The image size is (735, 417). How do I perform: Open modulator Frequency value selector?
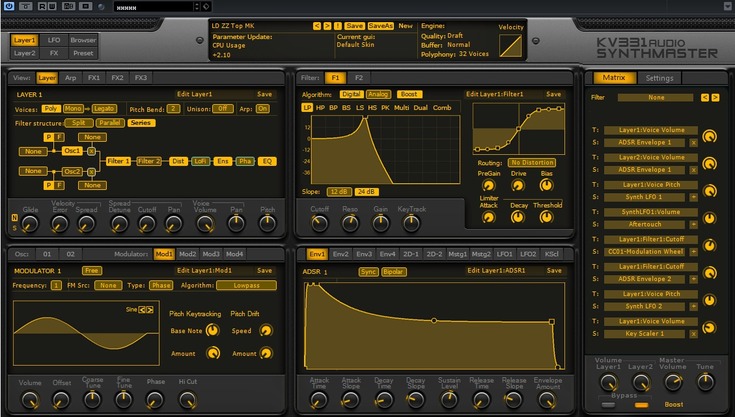[56, 285]
